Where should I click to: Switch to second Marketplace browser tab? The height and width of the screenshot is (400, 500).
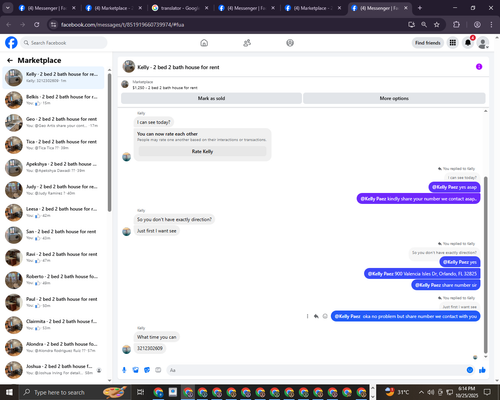313,8
